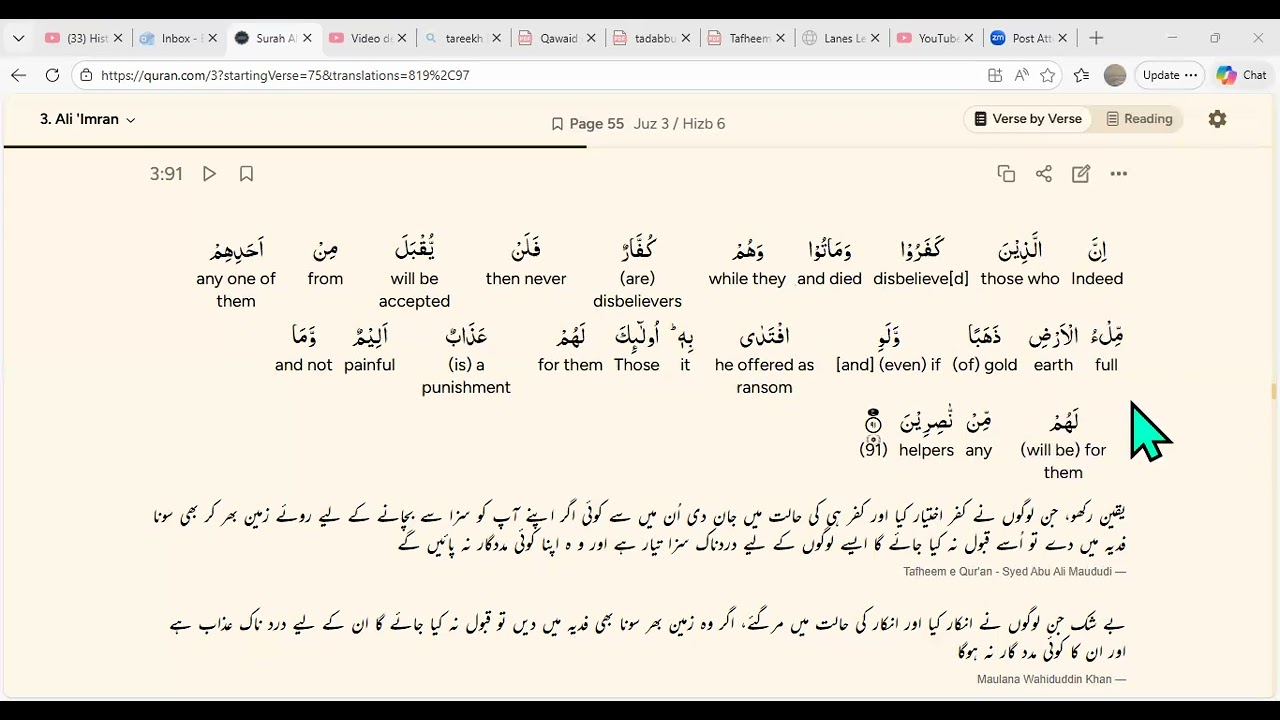Open the Copilot Chat button

coord(1241,75)
